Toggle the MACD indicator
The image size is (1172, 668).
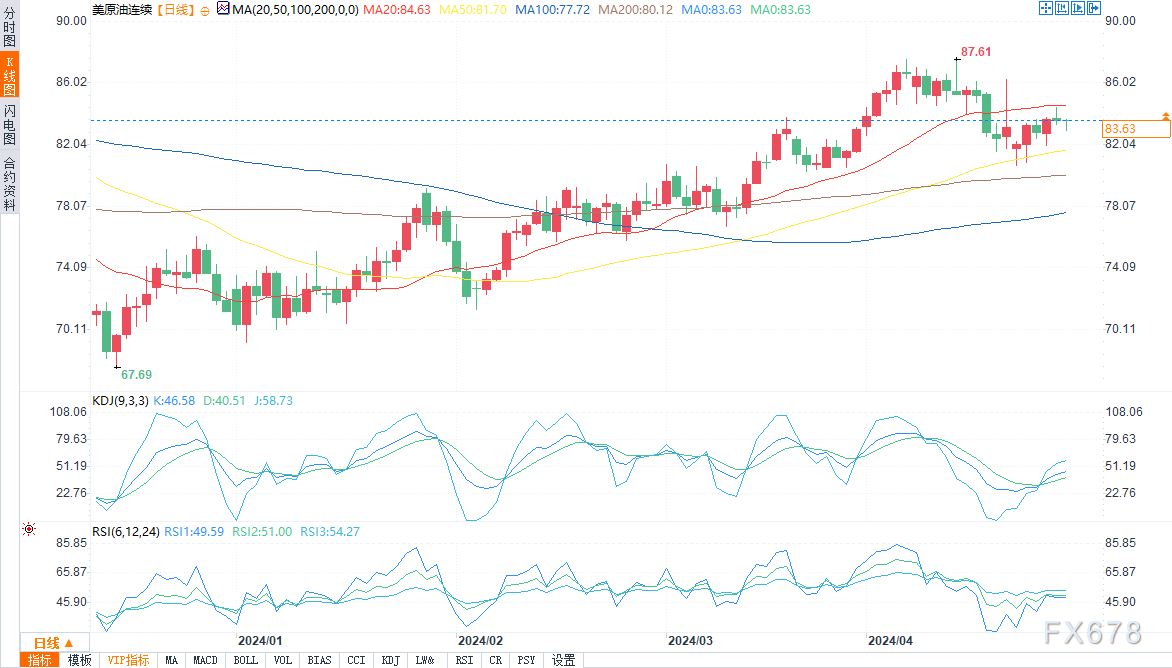[x=205, y=660]
